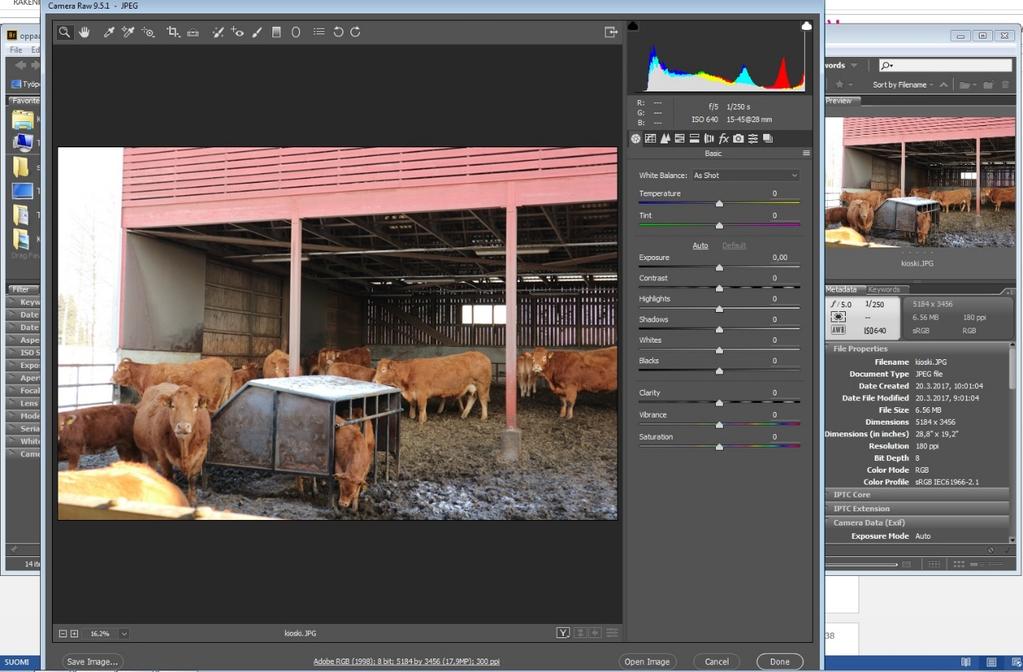Select the Hand tool

84,32
